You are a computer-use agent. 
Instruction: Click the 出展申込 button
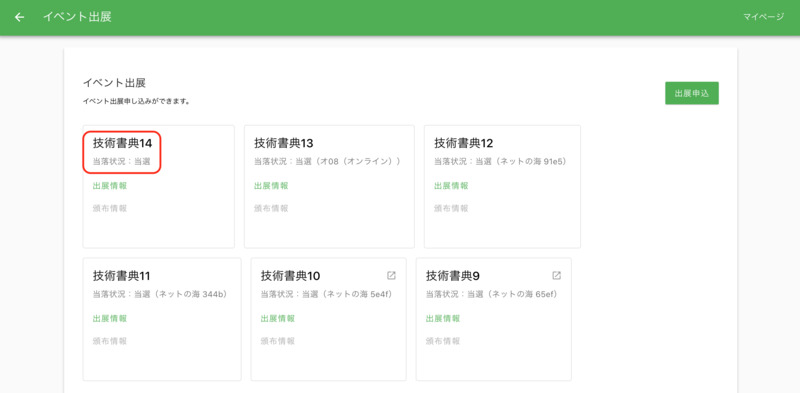point(692,93)
